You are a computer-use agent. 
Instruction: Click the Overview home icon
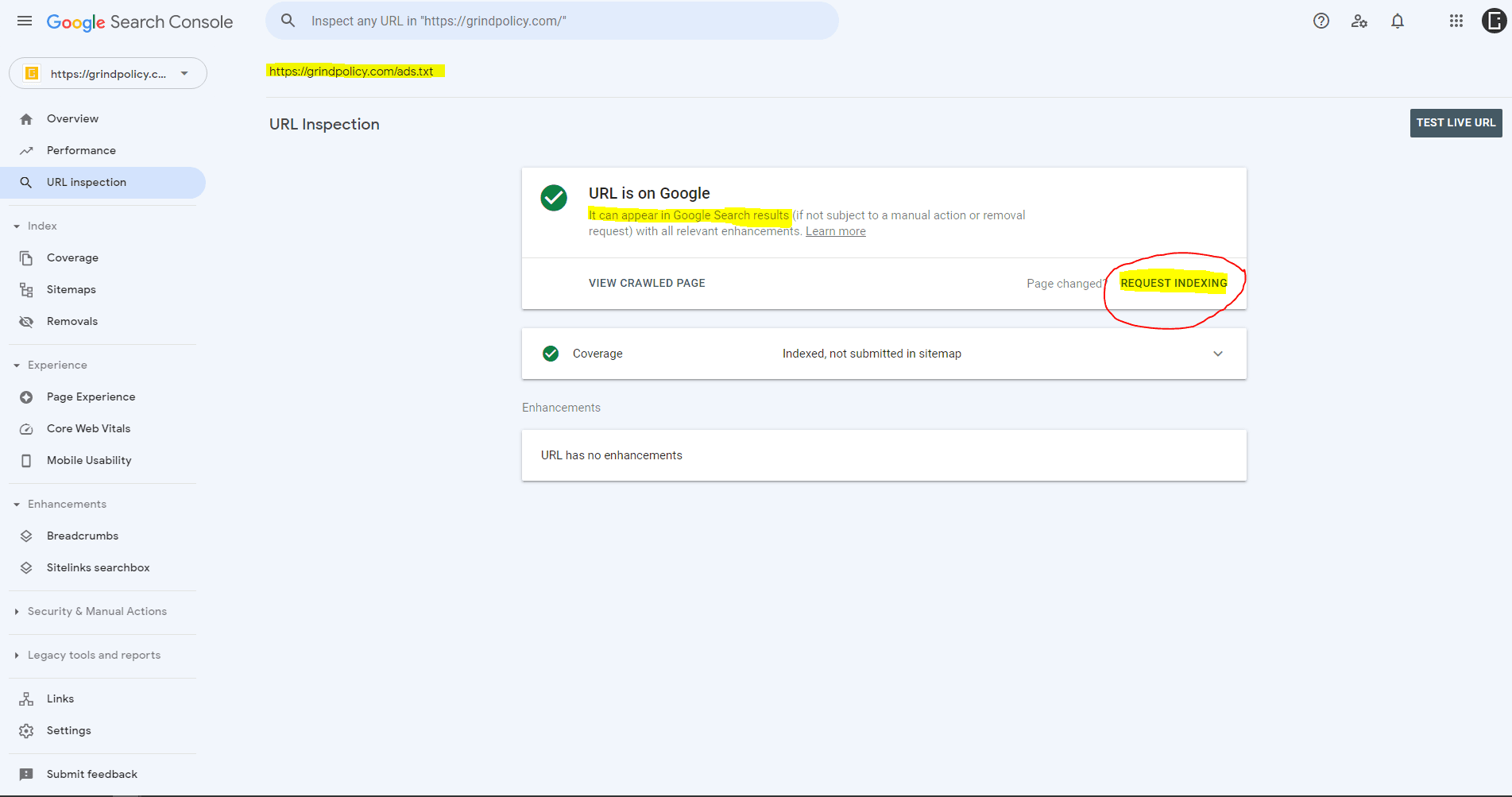26,119
